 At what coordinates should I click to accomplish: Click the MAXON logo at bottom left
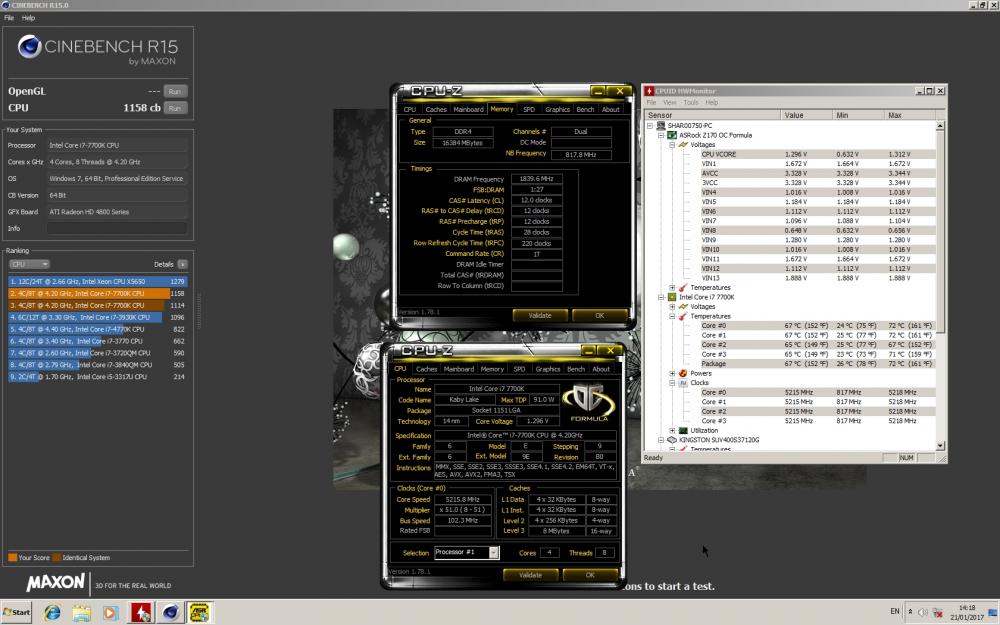[x=55, y=582]
